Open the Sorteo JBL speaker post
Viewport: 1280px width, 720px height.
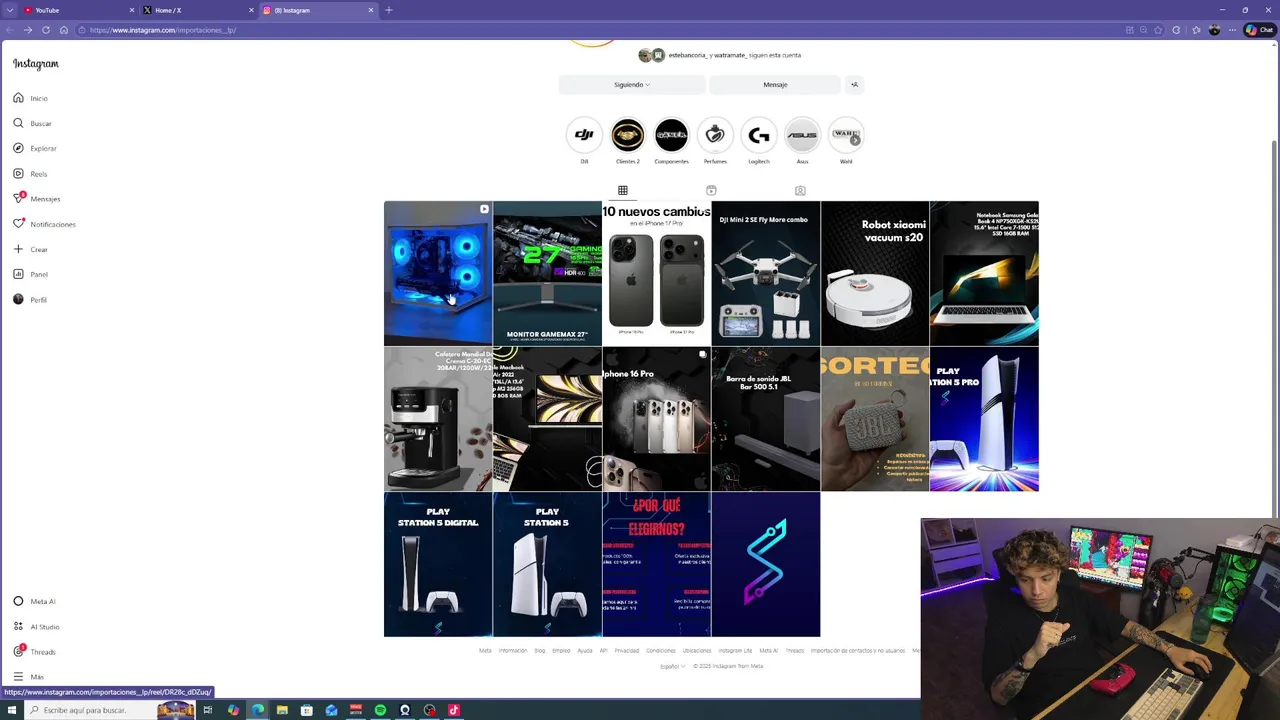pyautogui.click(x=874, y=419)
